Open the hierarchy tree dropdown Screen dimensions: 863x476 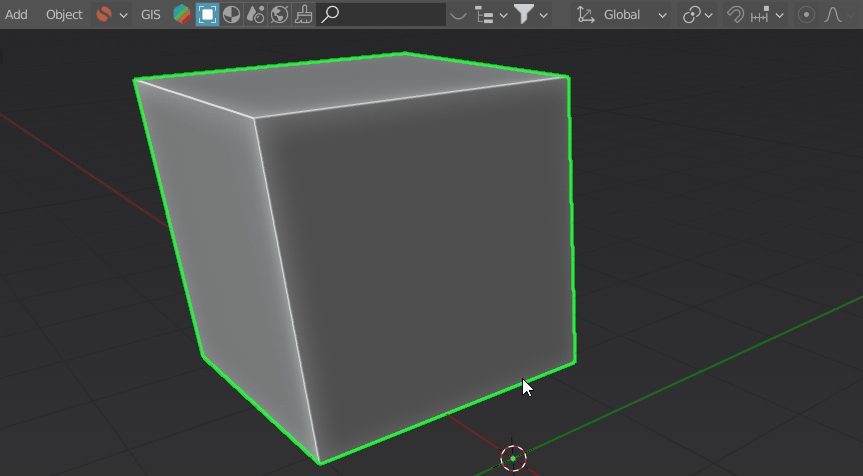coord(491,15)
